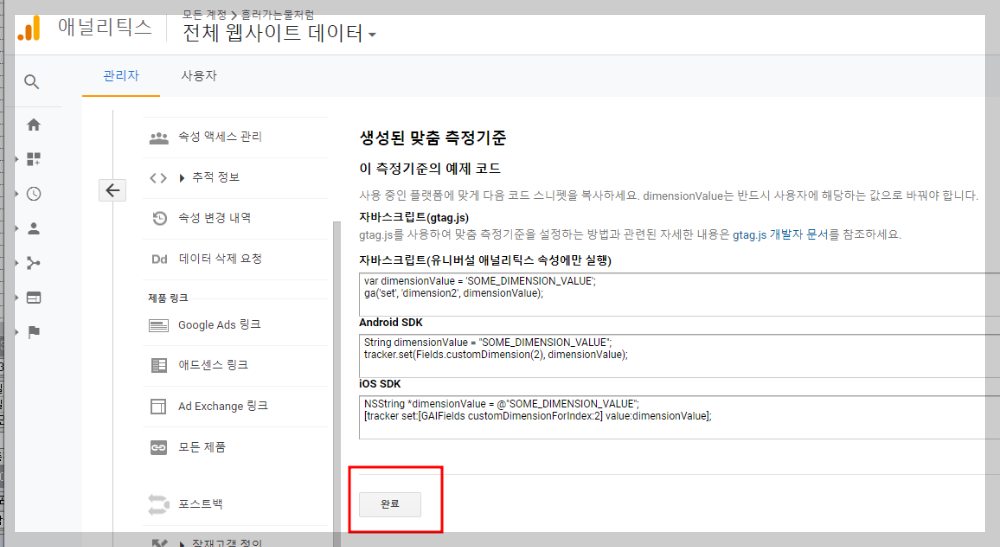Image resolution: width=1000 pixels, height=547 pixels.
Task: Switch to the 관리자 tab
Action: [121, 76]
